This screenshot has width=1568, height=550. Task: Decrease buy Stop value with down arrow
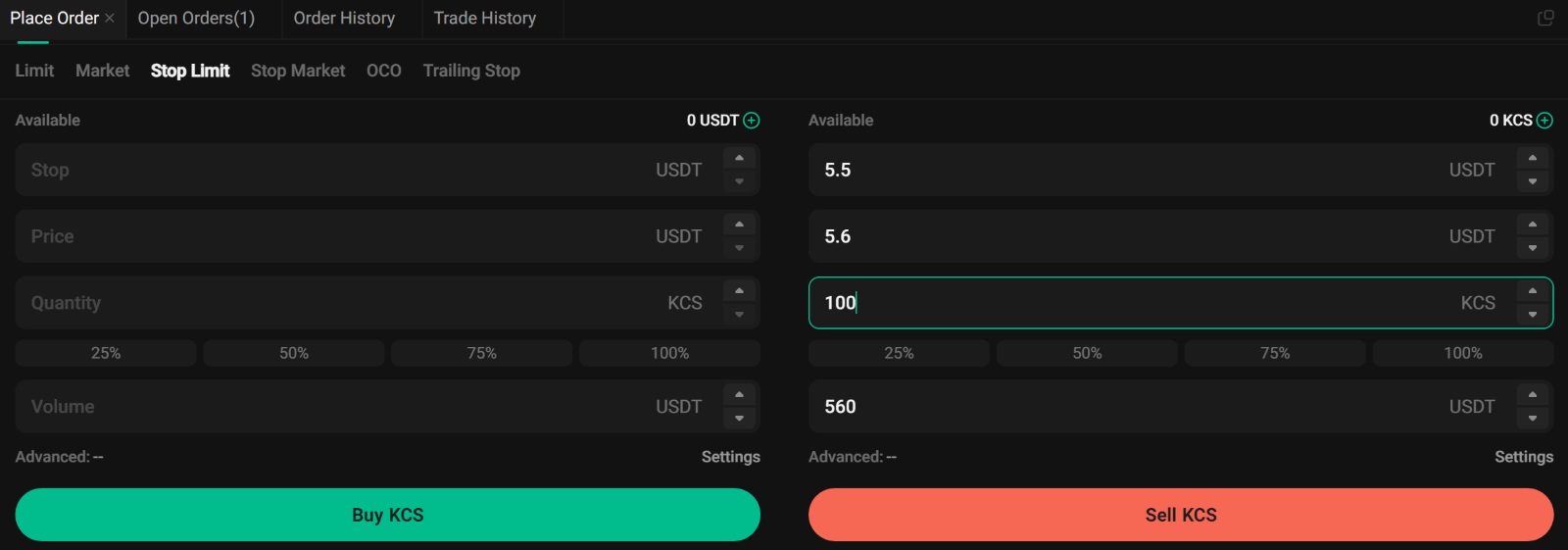click(x=740, y=181)
